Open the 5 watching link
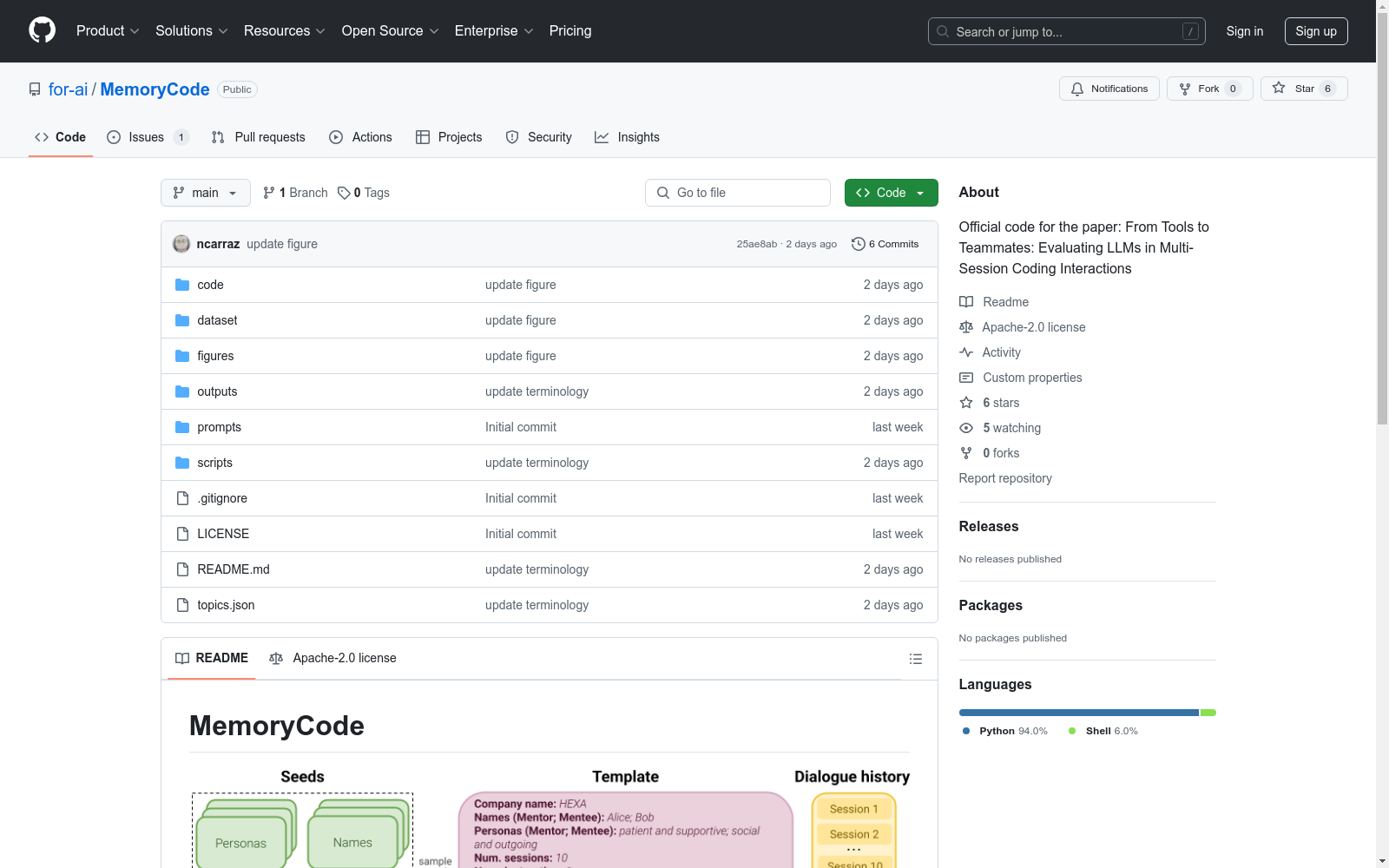The height and width of the screenshot is (868, 1389). tap(1011, 428)
